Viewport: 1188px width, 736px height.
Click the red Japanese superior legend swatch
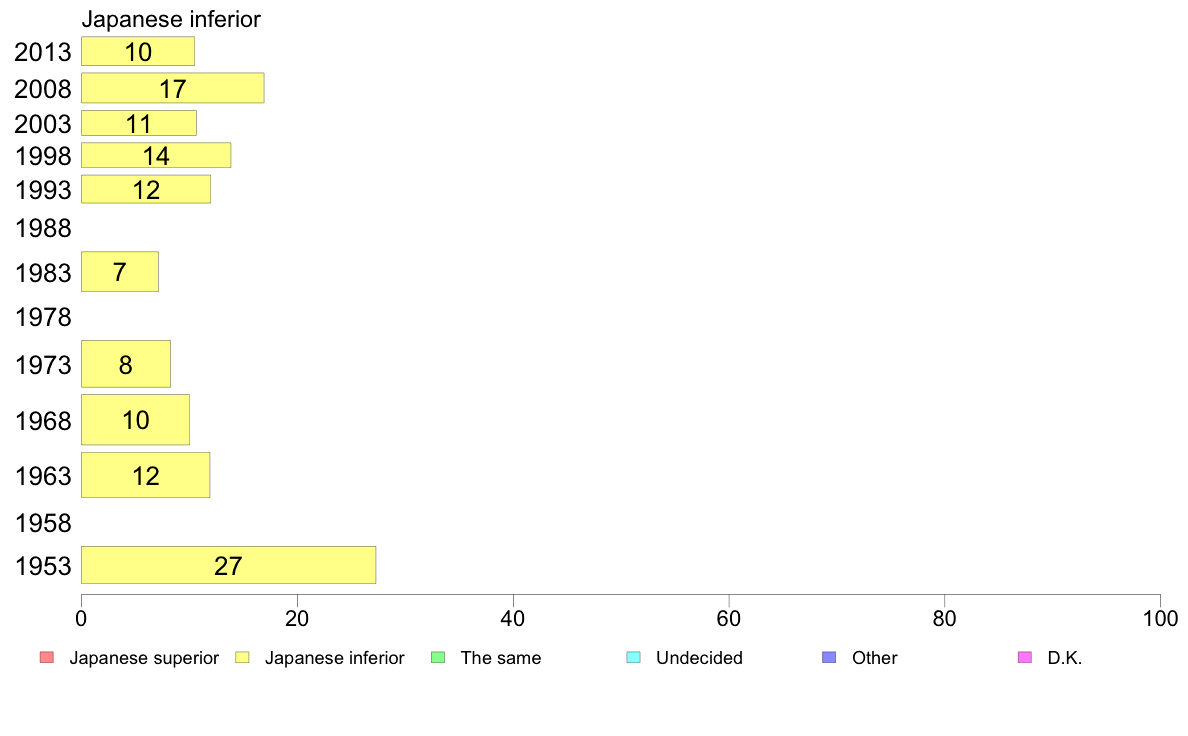47,657
